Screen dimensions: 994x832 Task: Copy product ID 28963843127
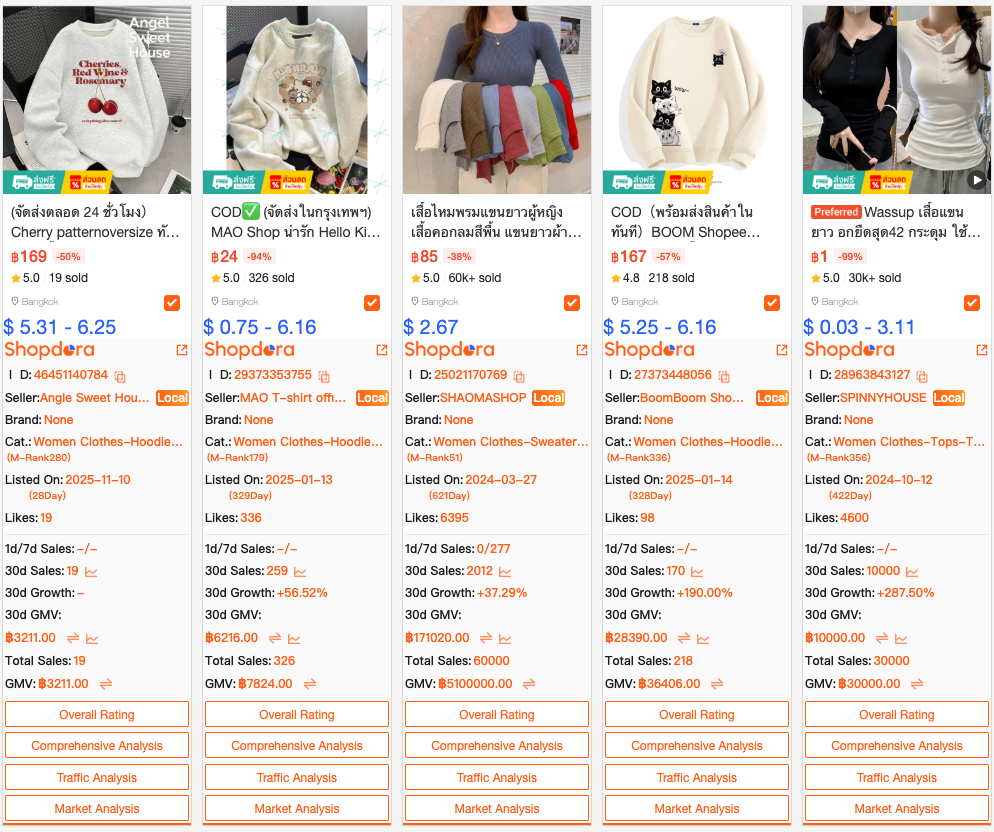[922, 376]
